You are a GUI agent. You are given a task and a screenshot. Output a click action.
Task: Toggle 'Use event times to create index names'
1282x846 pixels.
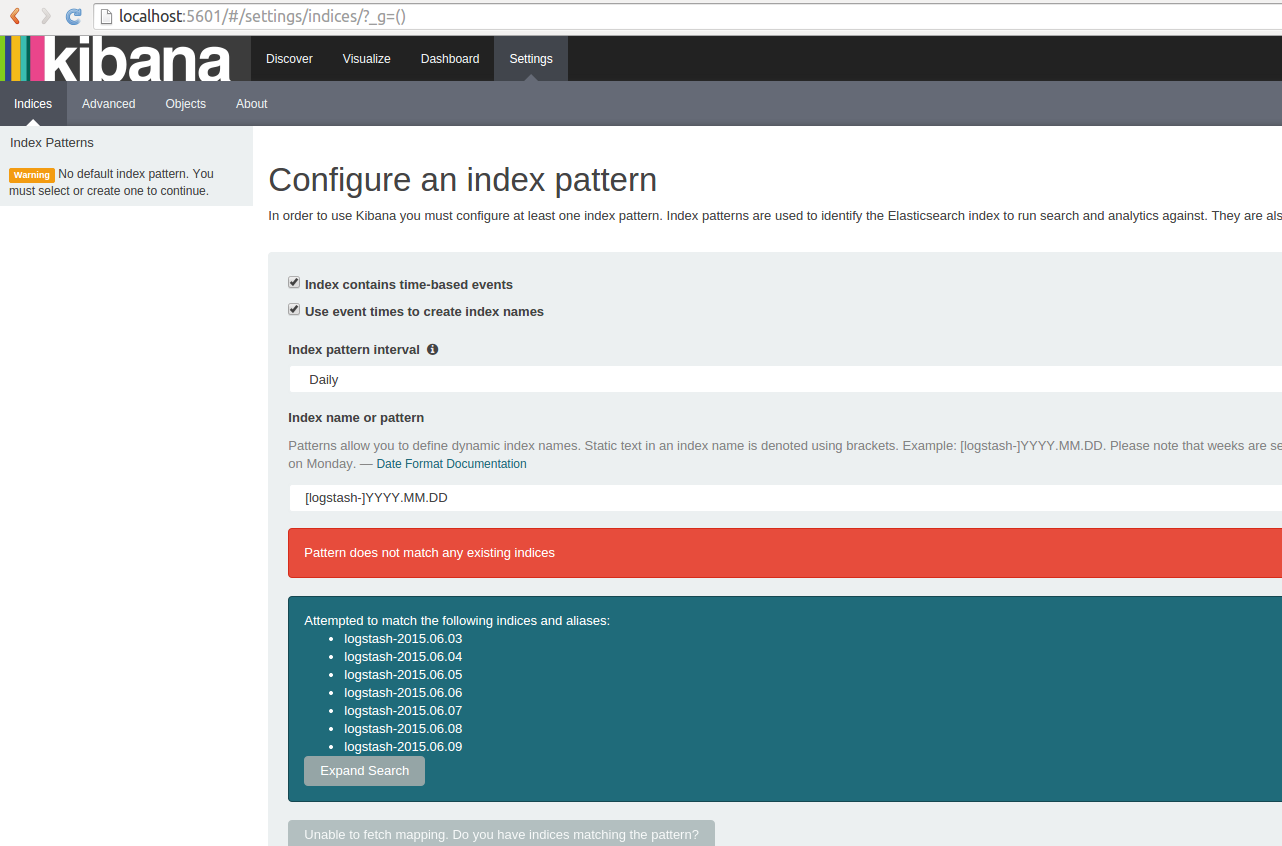(x=294, y=310)
